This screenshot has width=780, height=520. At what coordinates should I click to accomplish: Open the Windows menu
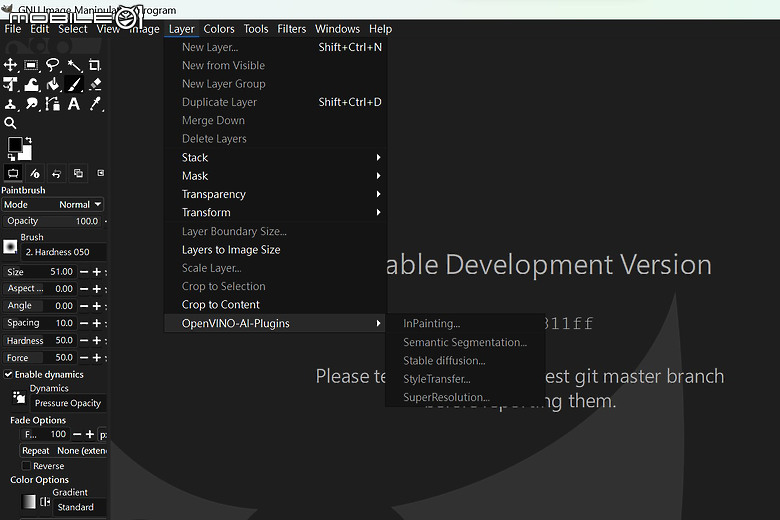coord(337,29)
